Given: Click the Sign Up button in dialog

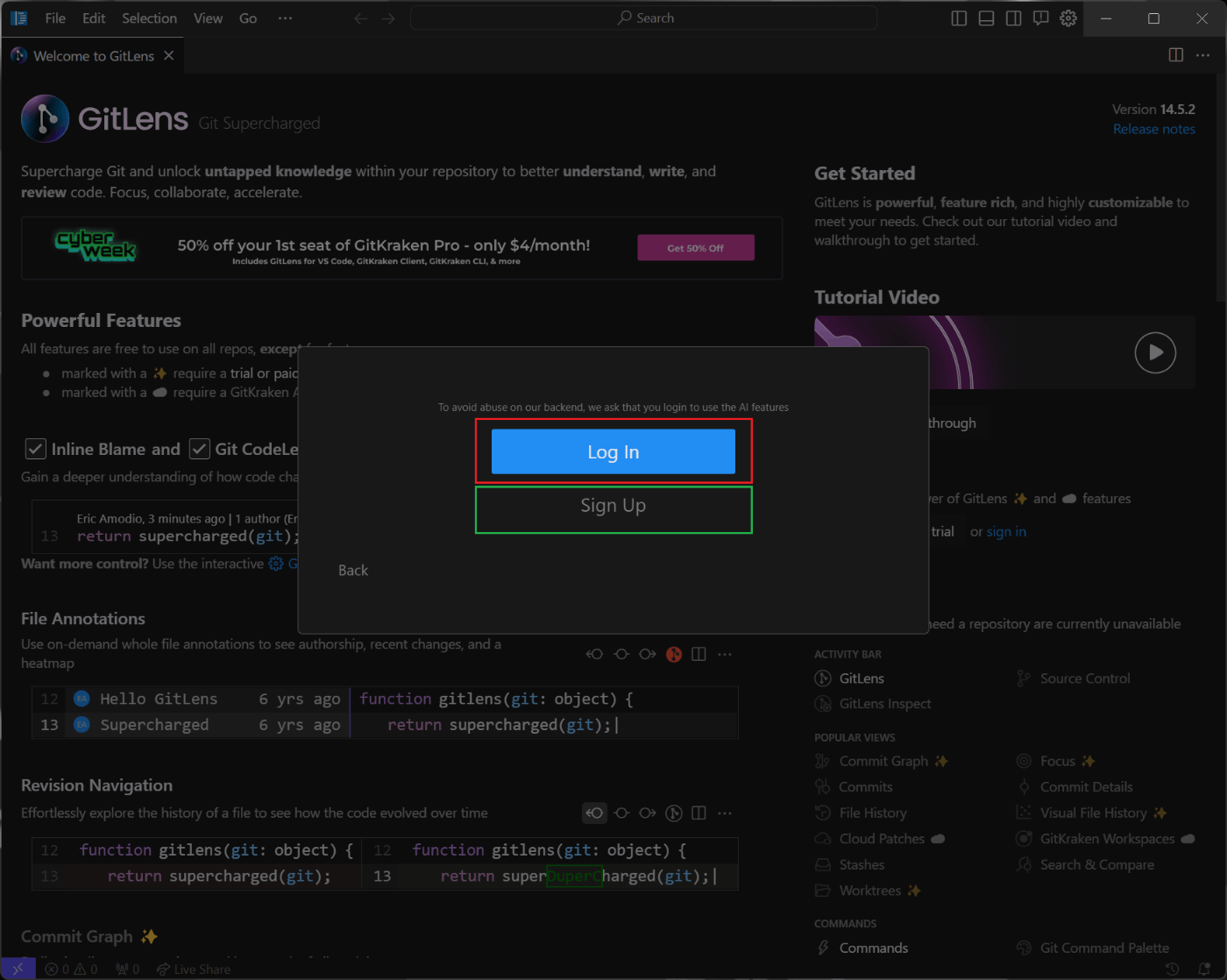Looking at the screenshot, I should [613, 506].
